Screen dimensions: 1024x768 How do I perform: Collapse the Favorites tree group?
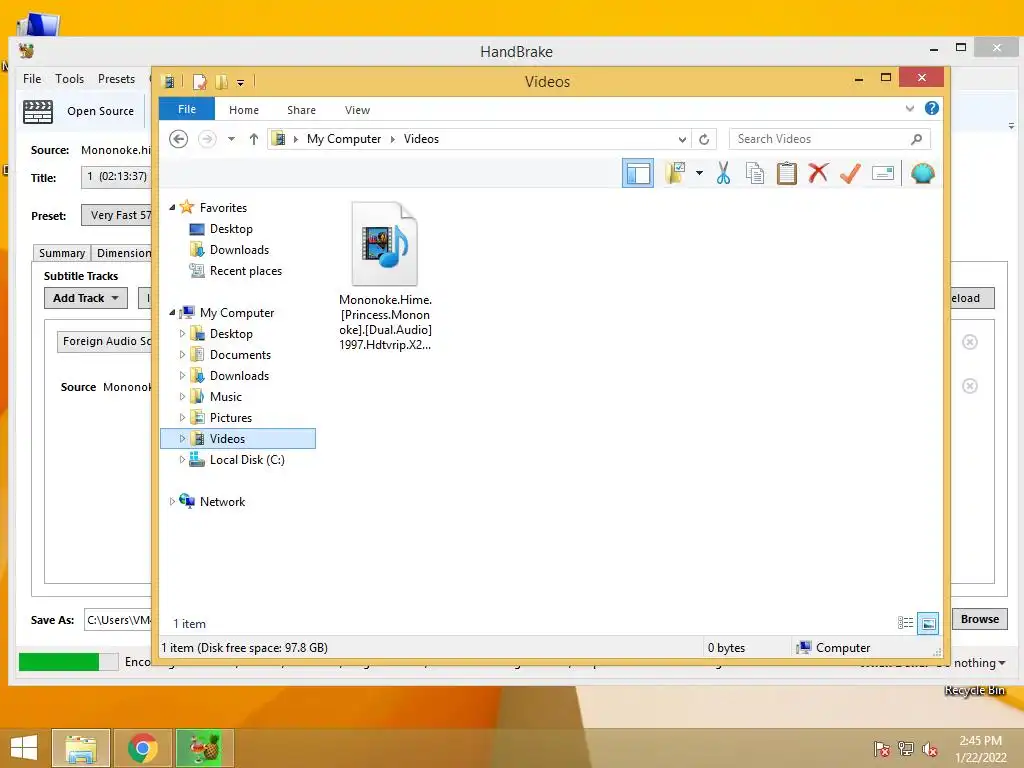click(x=172, y=208)
